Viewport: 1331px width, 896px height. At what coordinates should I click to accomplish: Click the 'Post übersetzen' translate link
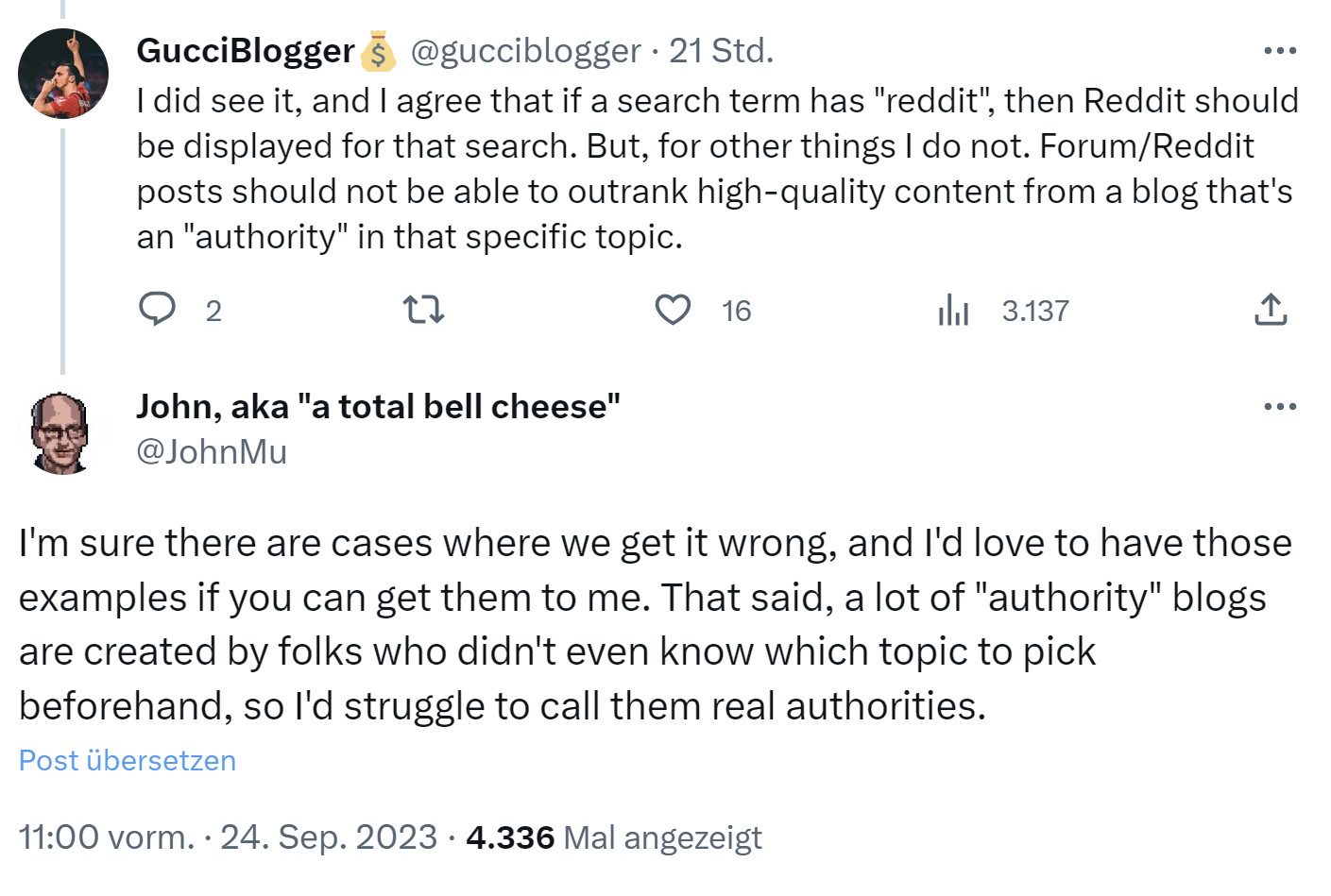pyautogui.click(x=128, y=761)
